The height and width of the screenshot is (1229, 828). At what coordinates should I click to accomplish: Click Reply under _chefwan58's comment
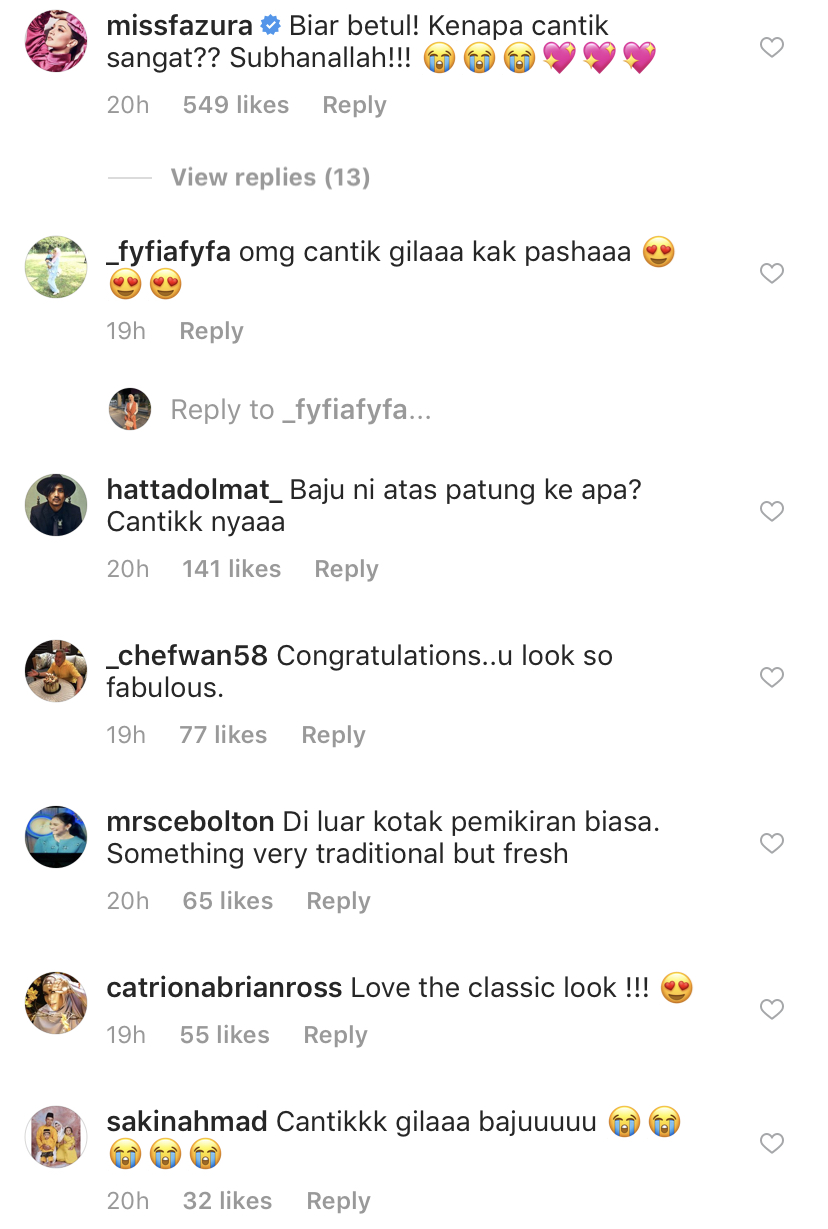(x=333, y=735)
